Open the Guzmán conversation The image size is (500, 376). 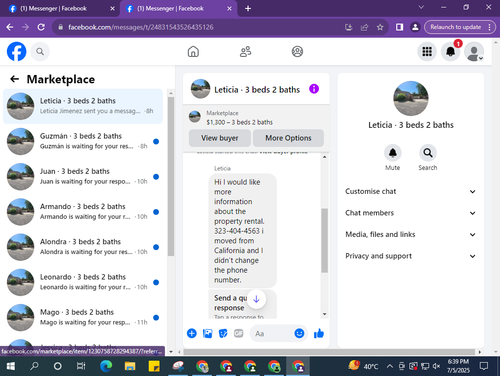[83, 141]
